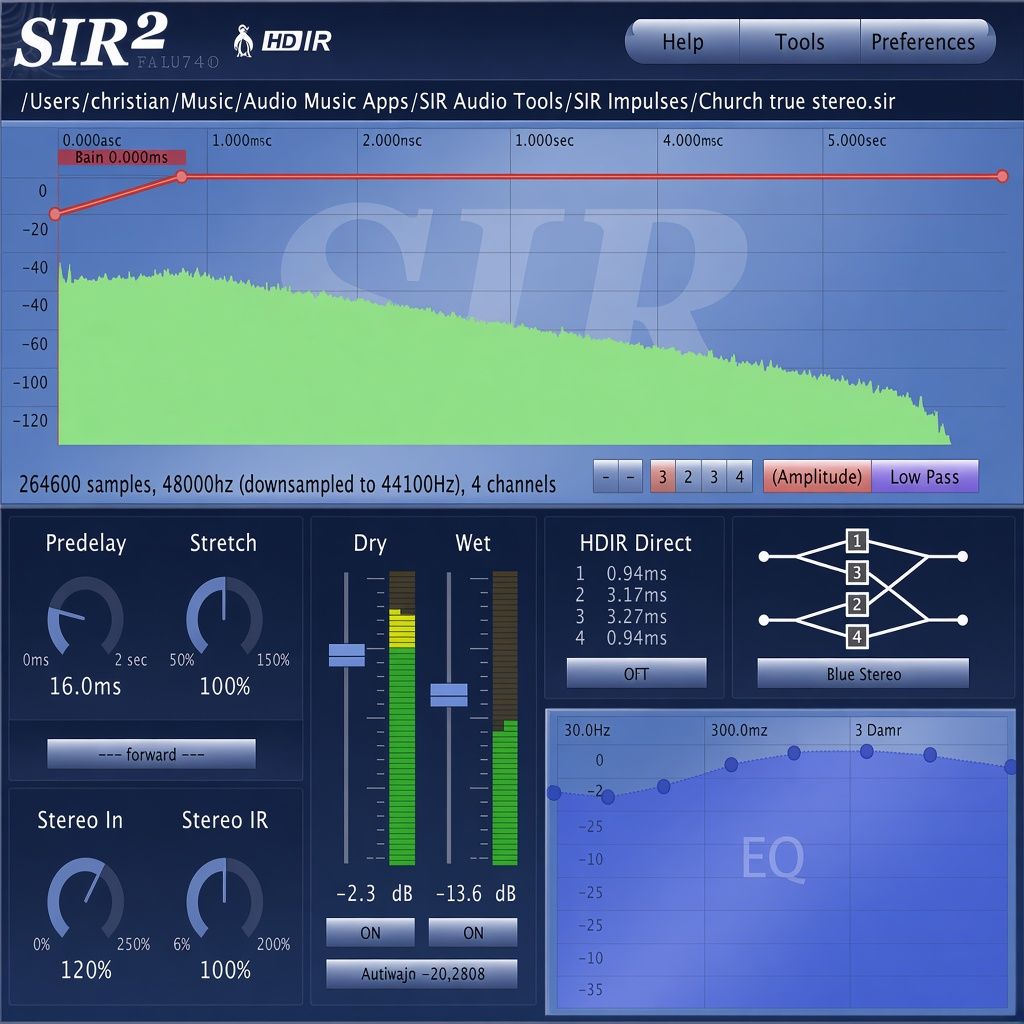Click the Stereo In value 120%

pos(86,970)
